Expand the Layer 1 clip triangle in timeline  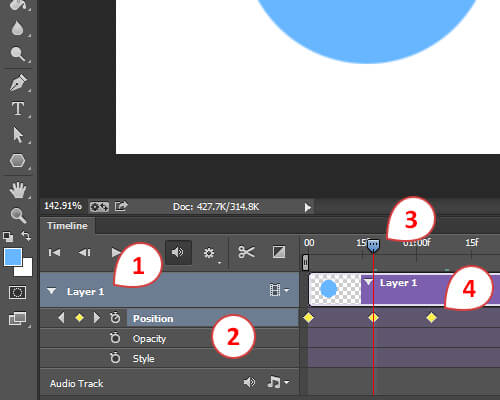(x=368, y=283)
